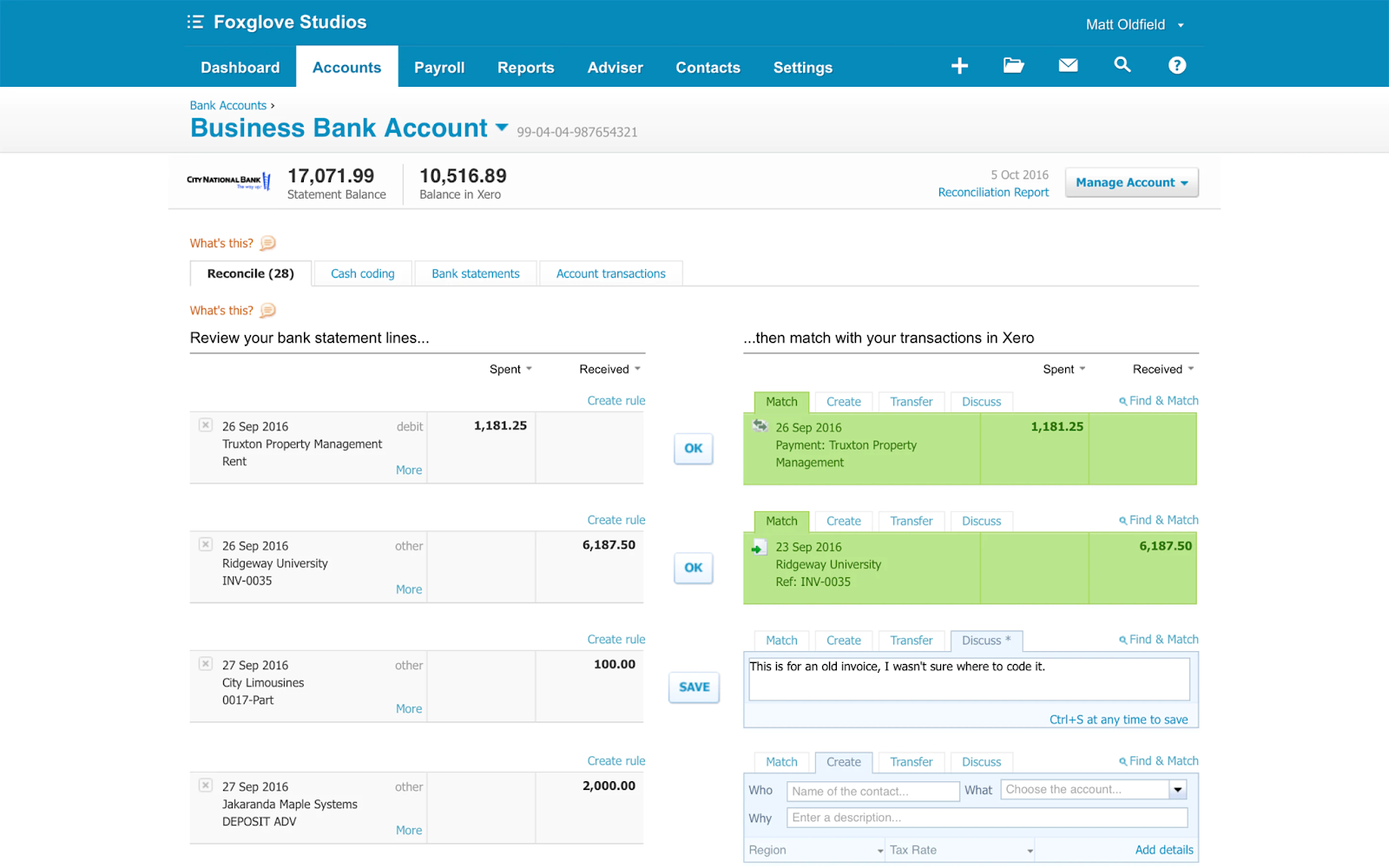
Task: Click the Name of the contact field
Action: 873,791
